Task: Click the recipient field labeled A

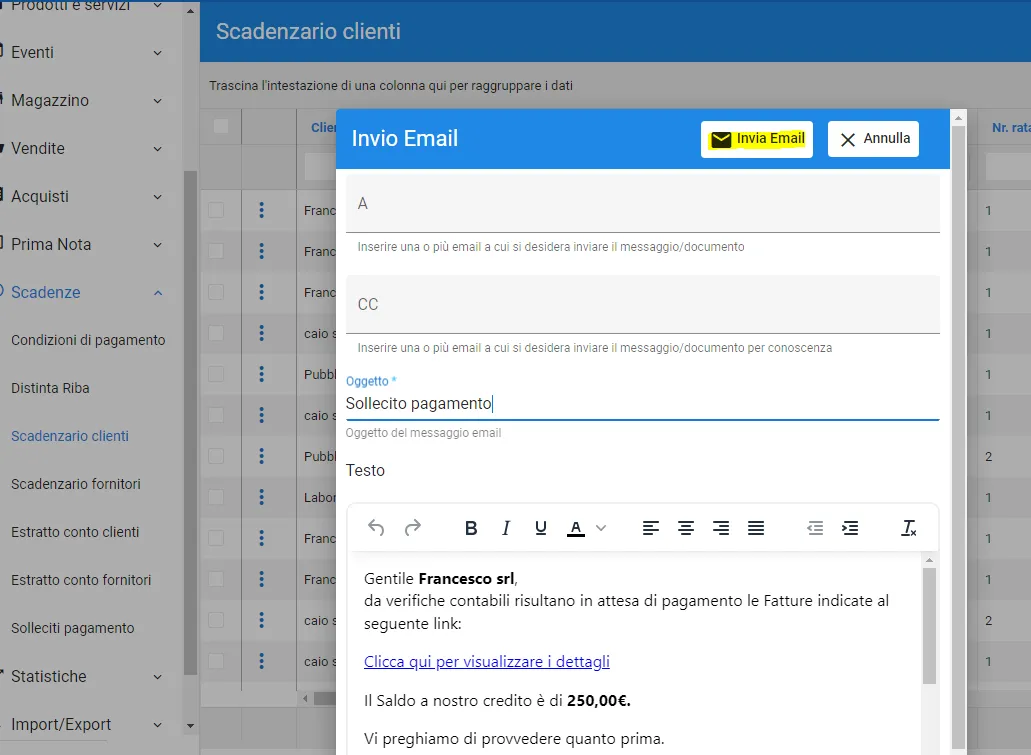Action: click(642, 204)
